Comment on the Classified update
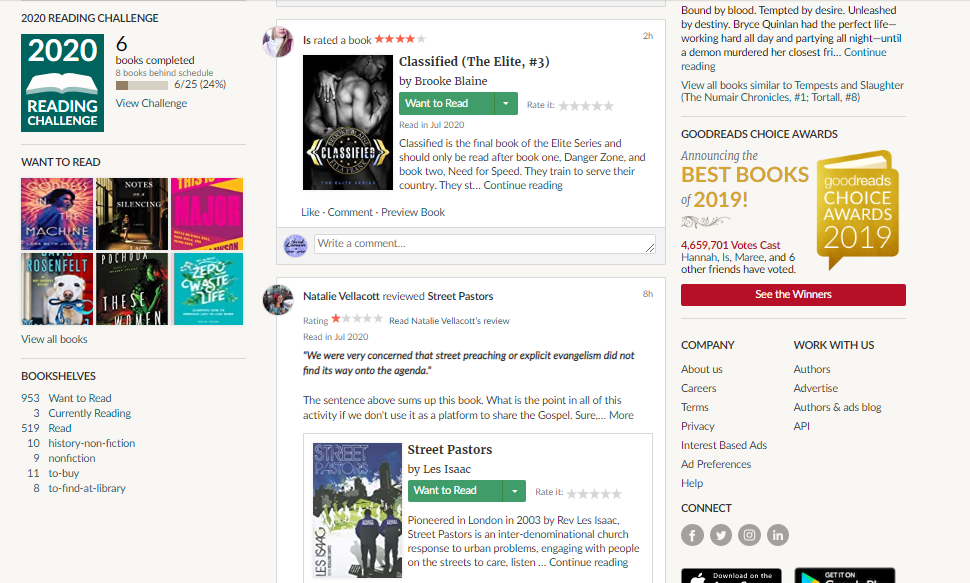The width and height of the screenshot is (970, 583). pyautogui.click(x=350, y=212)
